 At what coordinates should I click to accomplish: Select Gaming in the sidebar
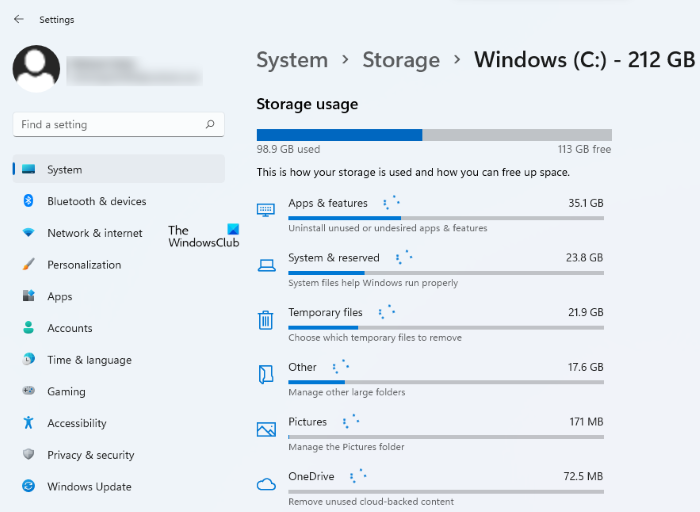click(x=66, y=392)
